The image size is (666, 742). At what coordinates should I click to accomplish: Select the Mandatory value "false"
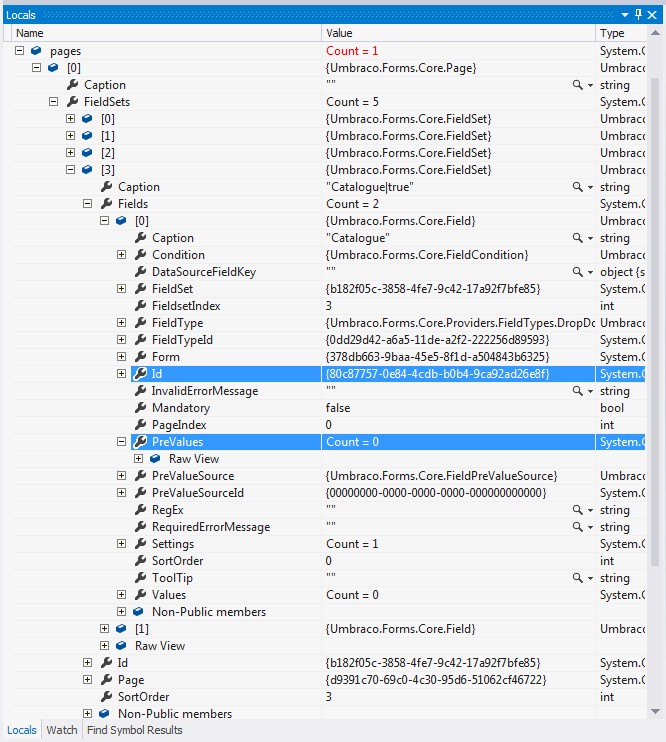(338, 408)
